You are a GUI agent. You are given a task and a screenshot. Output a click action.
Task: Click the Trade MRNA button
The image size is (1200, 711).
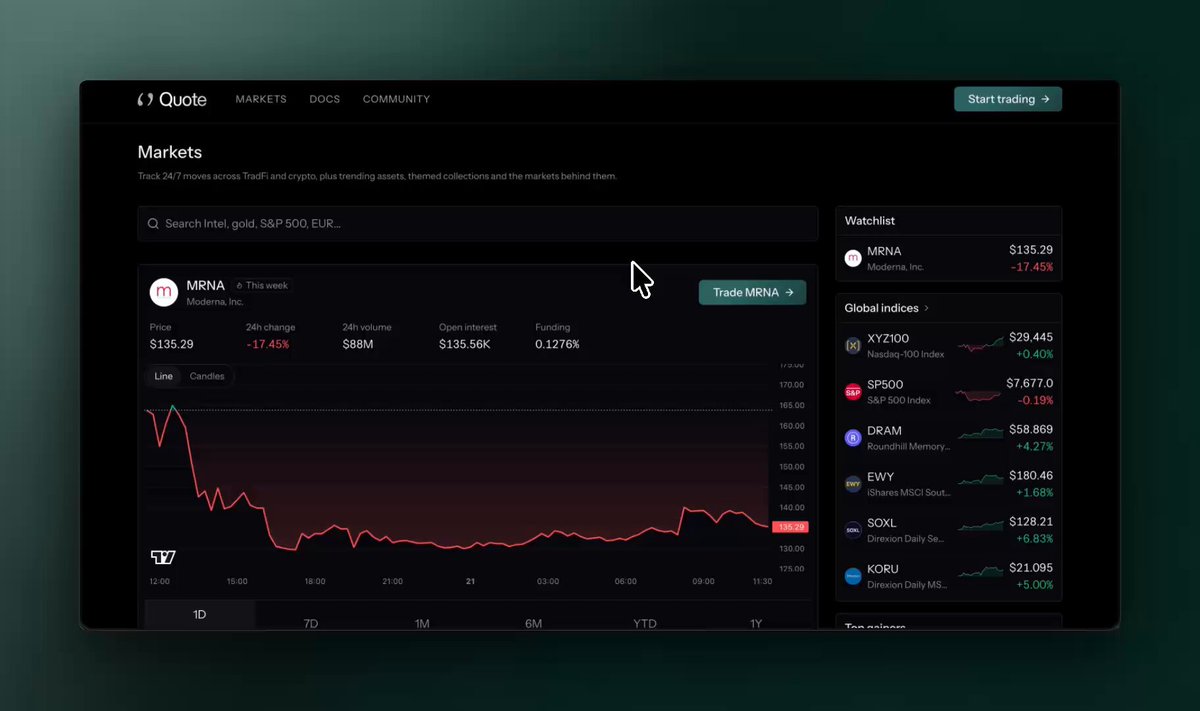click(x=752, y=292)
